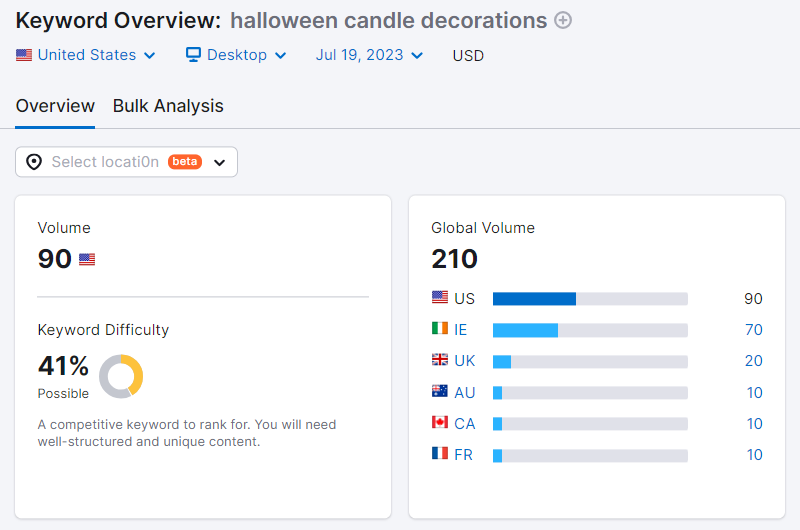Click the US flag next to Volume 90
Viewport: 800px width, 530px height.
point(87,260)
